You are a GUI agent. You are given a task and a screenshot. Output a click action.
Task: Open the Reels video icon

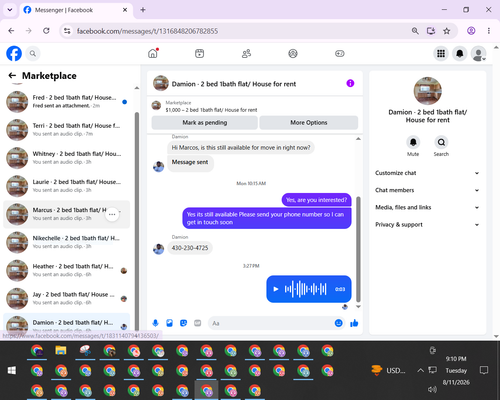coord(200,53)
